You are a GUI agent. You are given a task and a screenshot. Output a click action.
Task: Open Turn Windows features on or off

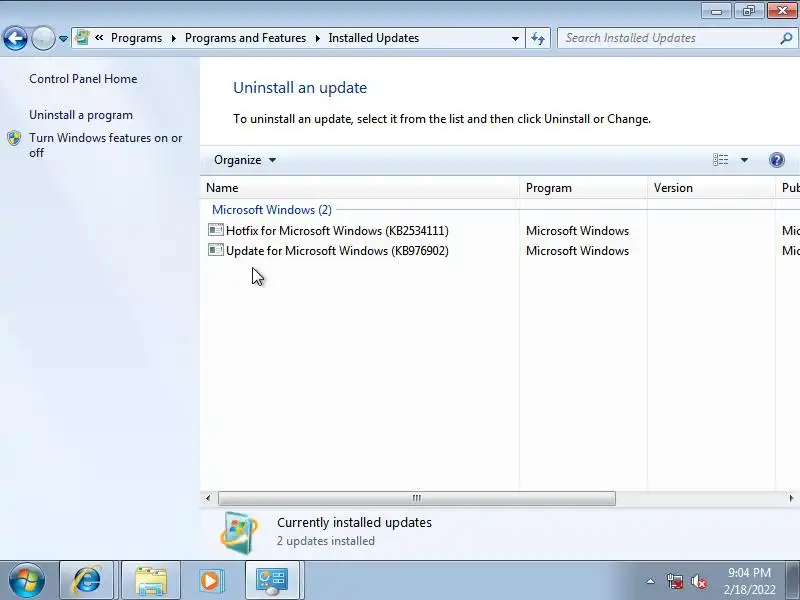click(x=106, y=145)
